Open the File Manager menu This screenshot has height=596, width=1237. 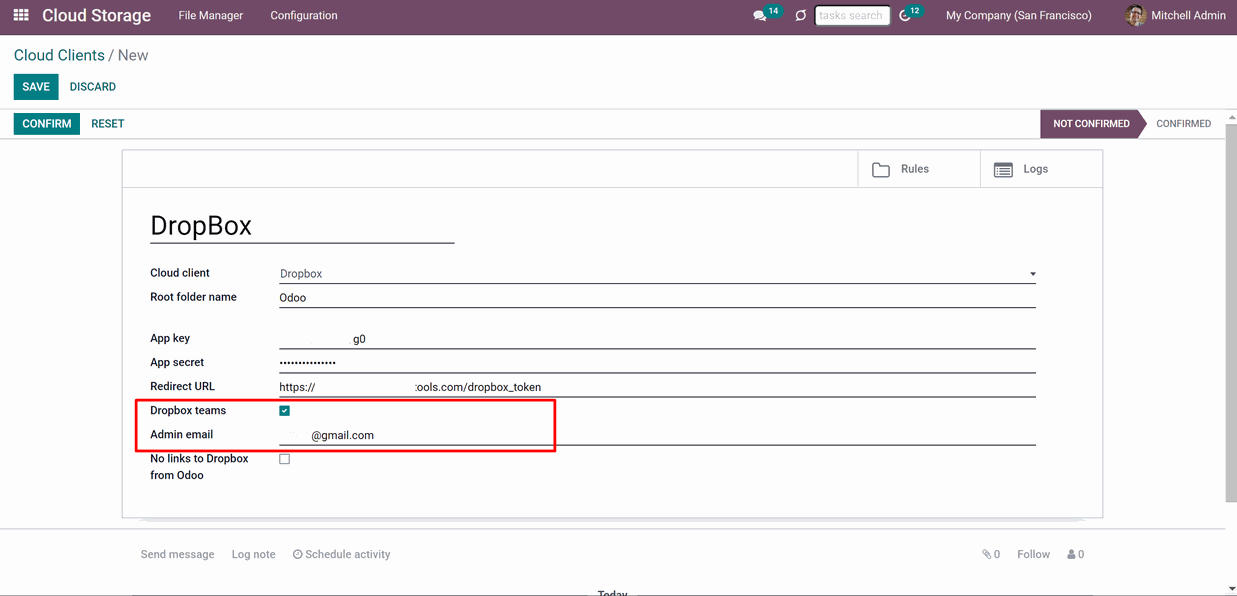(x=210, y=16)
